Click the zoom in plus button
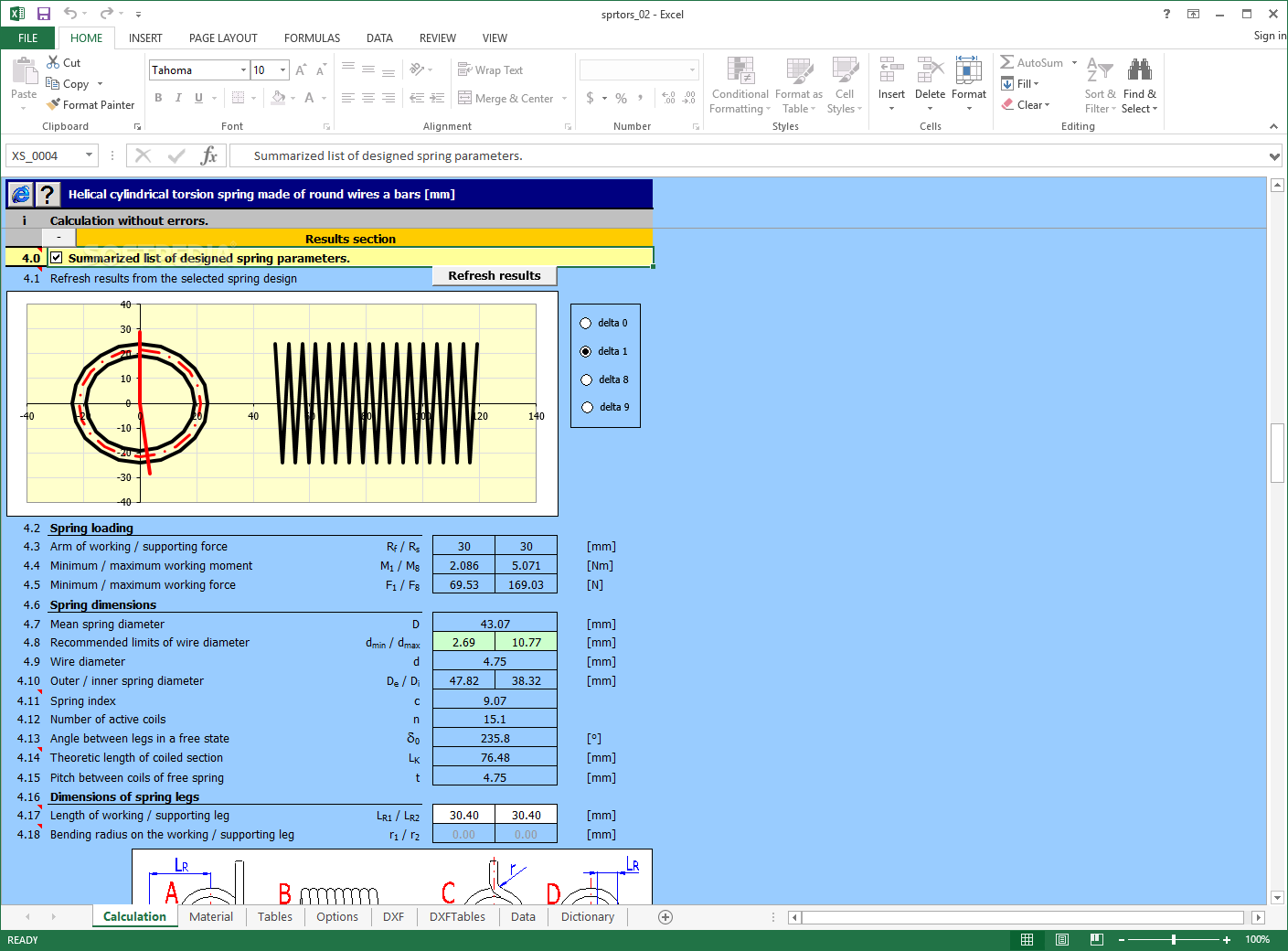This screenshot has width=1288, height=951. click(1227, 939)
